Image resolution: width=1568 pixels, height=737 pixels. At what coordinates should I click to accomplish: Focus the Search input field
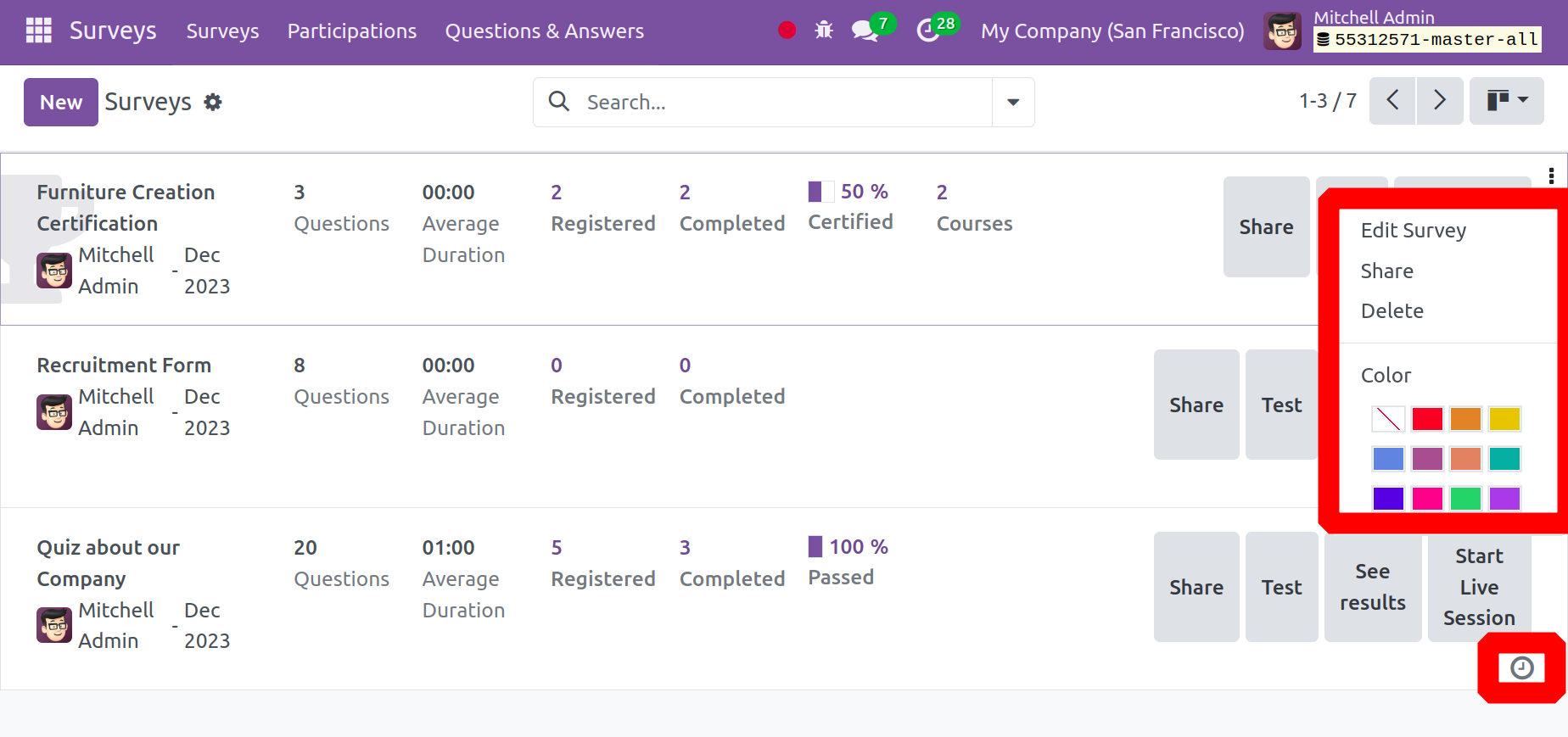784,103
